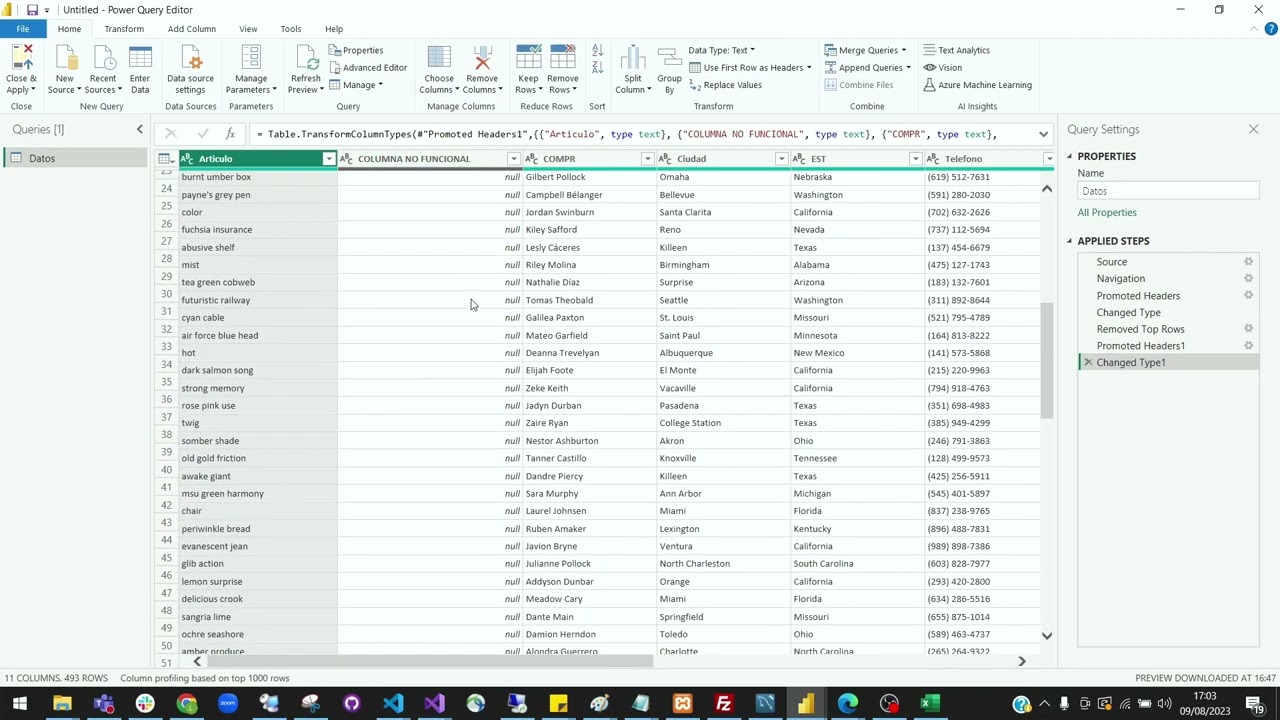Open the Merge Queries dropdown

(x=866, y=50)
